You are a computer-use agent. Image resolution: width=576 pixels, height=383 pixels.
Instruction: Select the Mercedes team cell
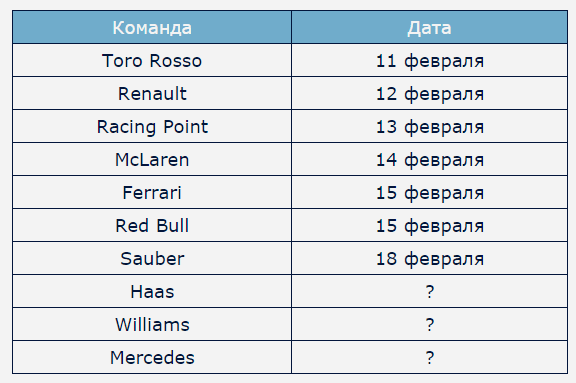pos(152,357)
